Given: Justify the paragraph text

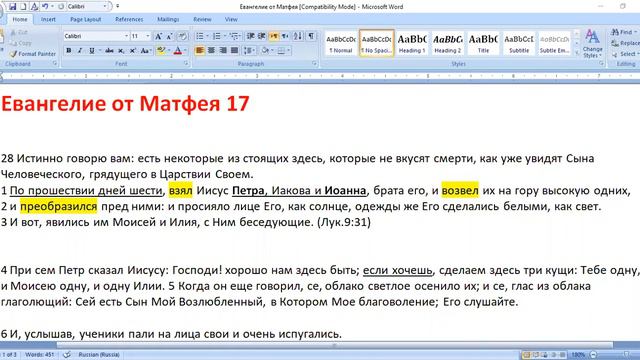Looking at the screenshot, I should [x=234, y=51].
